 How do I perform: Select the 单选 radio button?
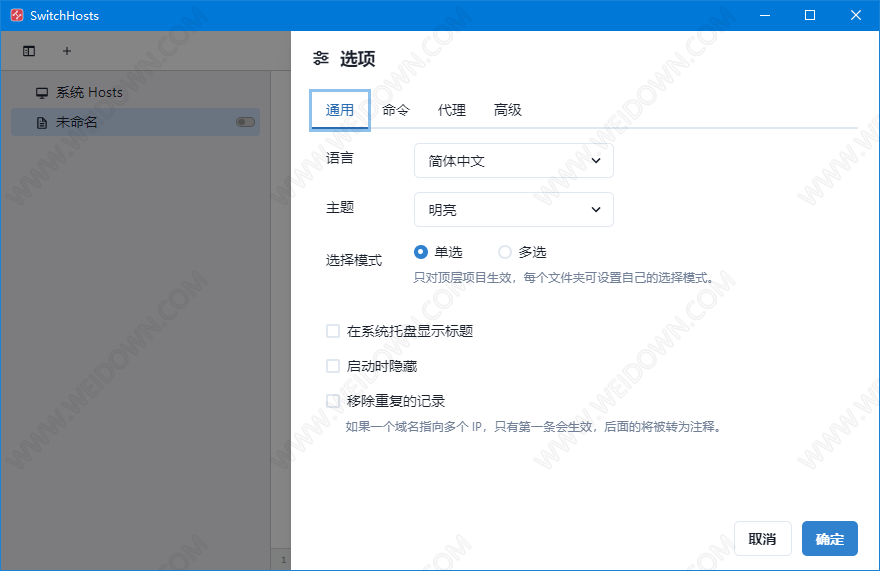[421, 252]
